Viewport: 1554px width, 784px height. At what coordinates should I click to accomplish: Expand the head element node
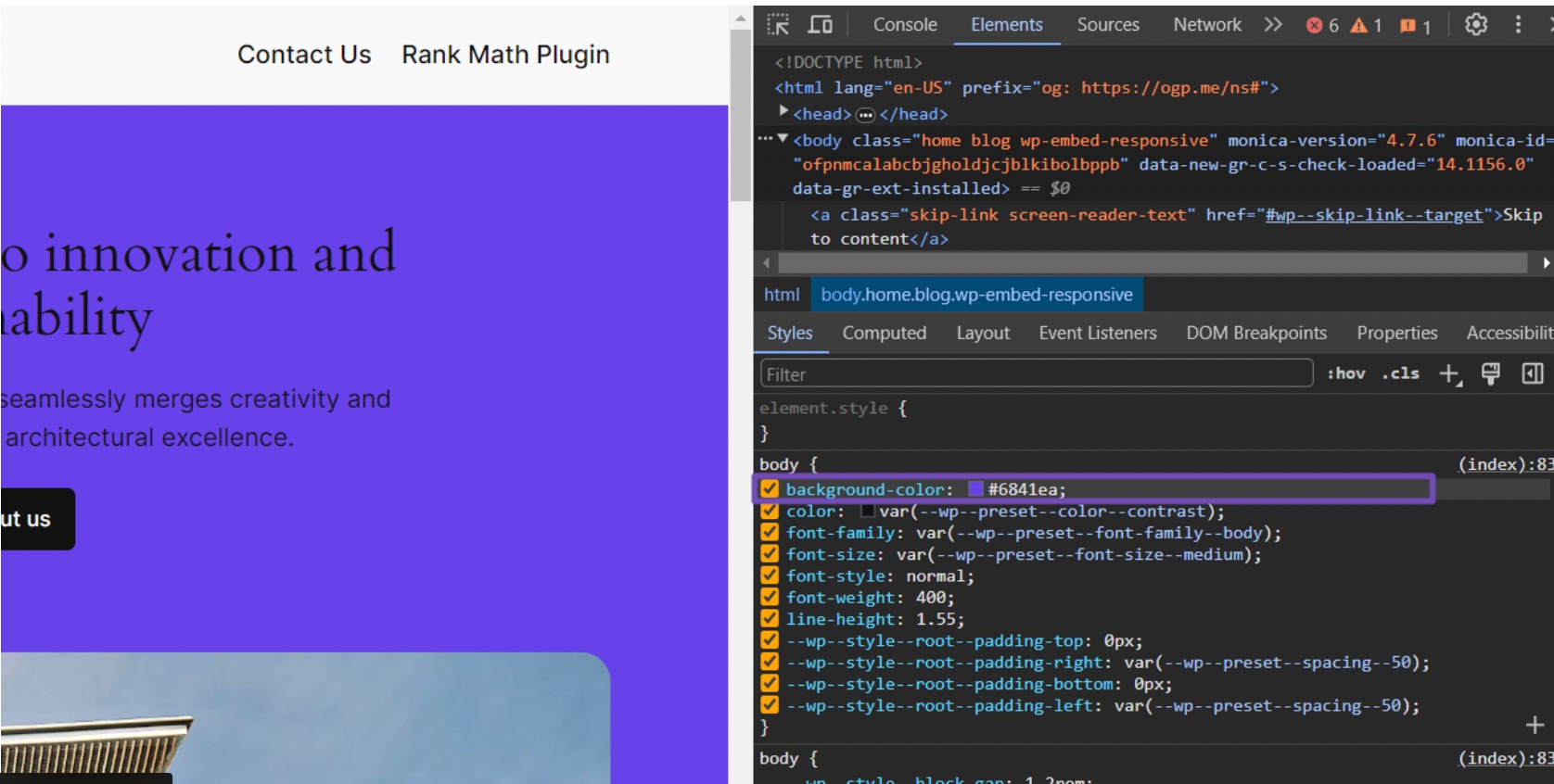click(783, 111)
